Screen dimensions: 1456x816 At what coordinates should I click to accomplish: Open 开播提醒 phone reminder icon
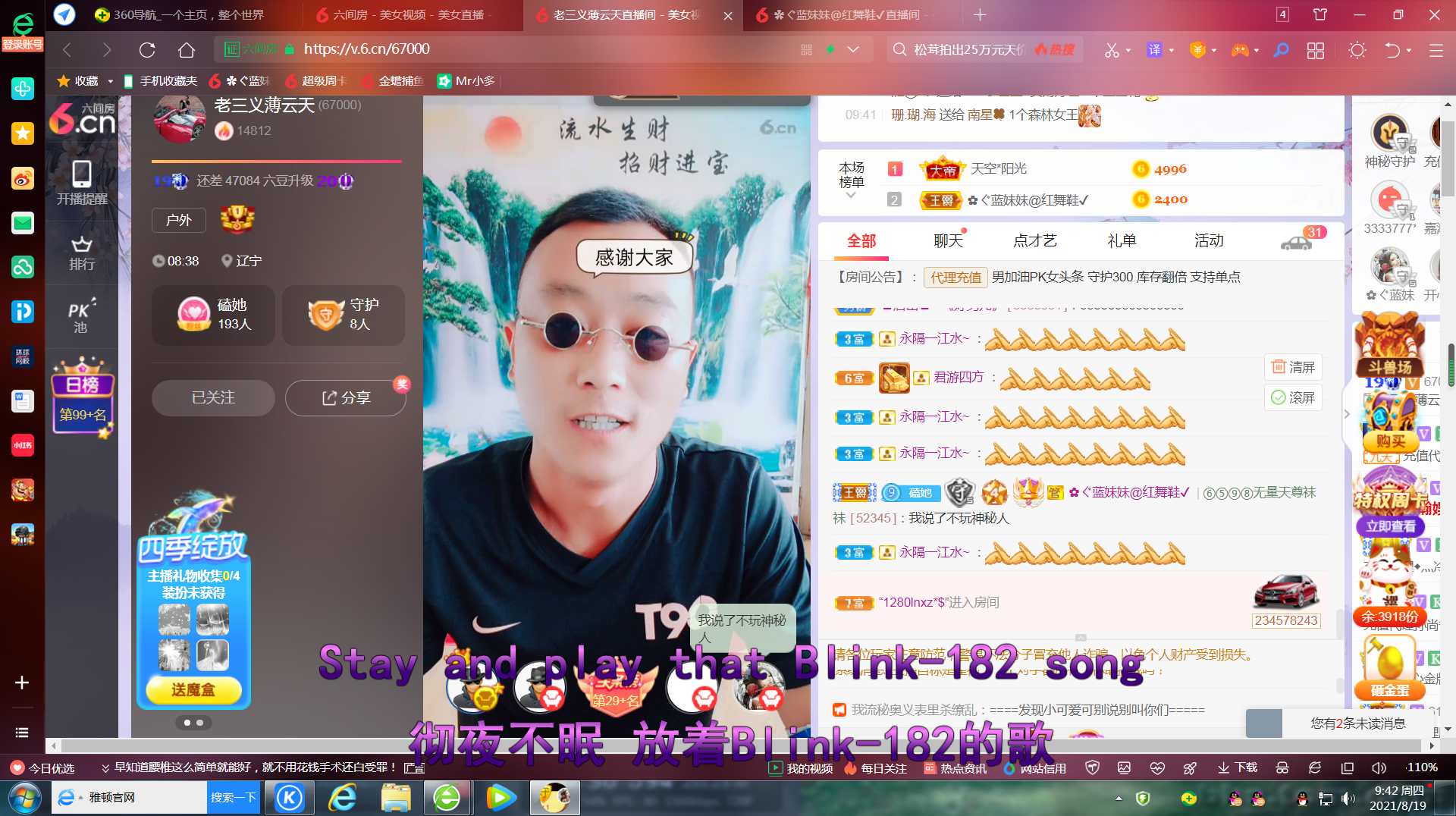pos(82,182)
